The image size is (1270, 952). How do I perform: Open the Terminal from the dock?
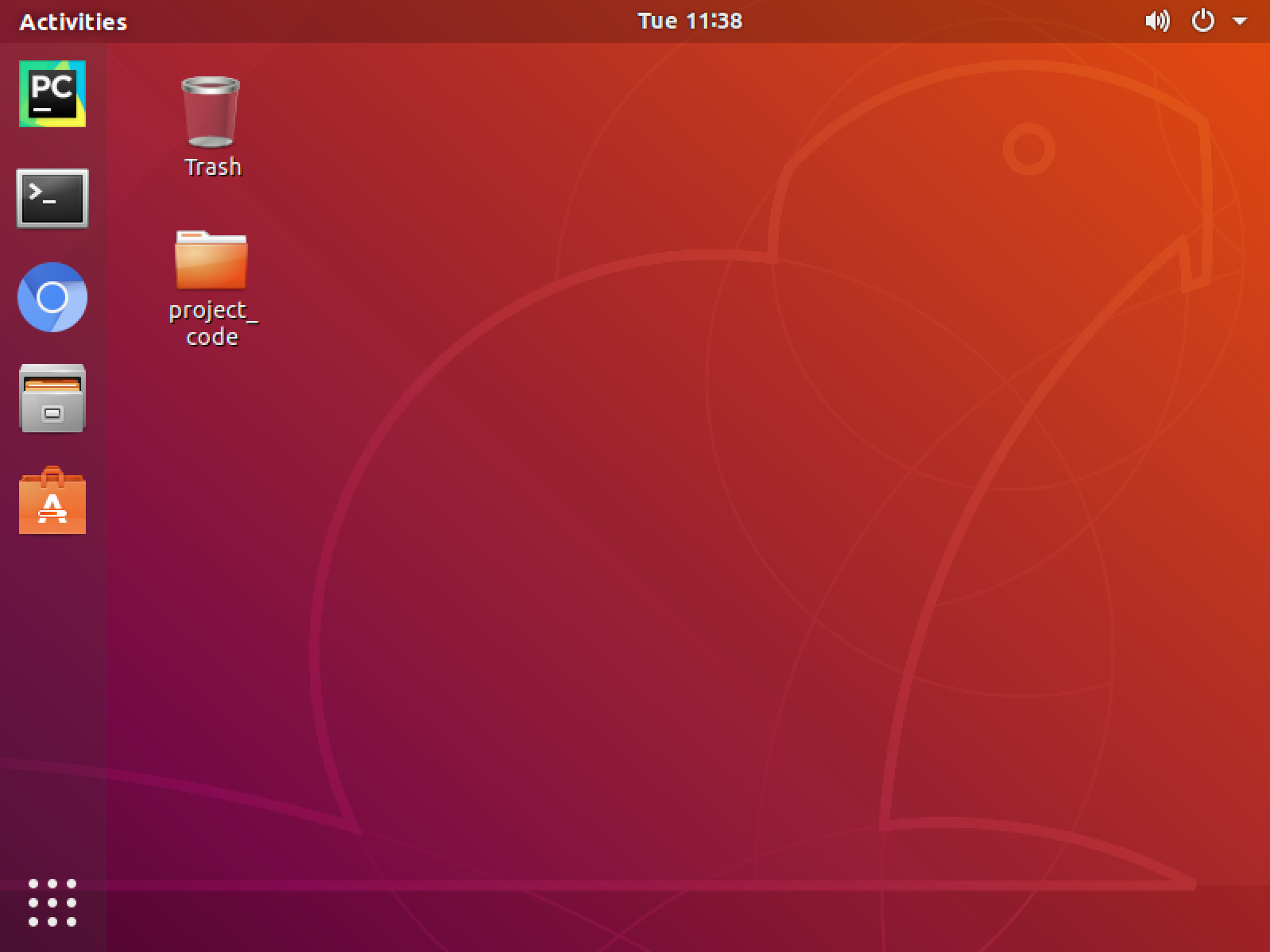tap(52, 198)
